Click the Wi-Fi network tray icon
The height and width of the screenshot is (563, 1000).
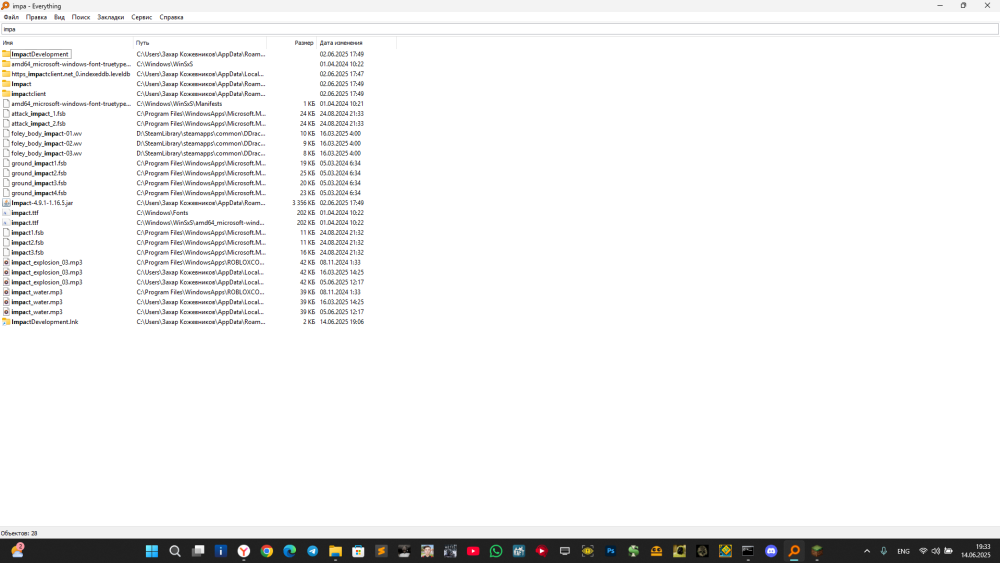tap(923, 551)
